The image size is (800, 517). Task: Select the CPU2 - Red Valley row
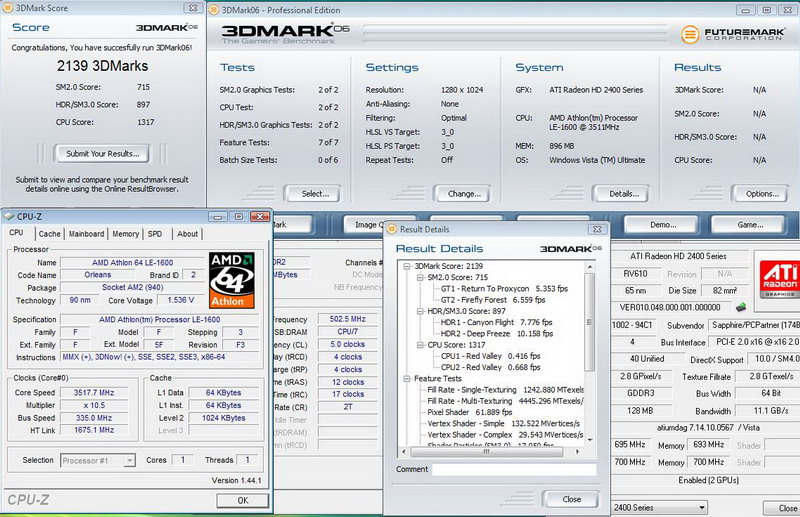490,367
